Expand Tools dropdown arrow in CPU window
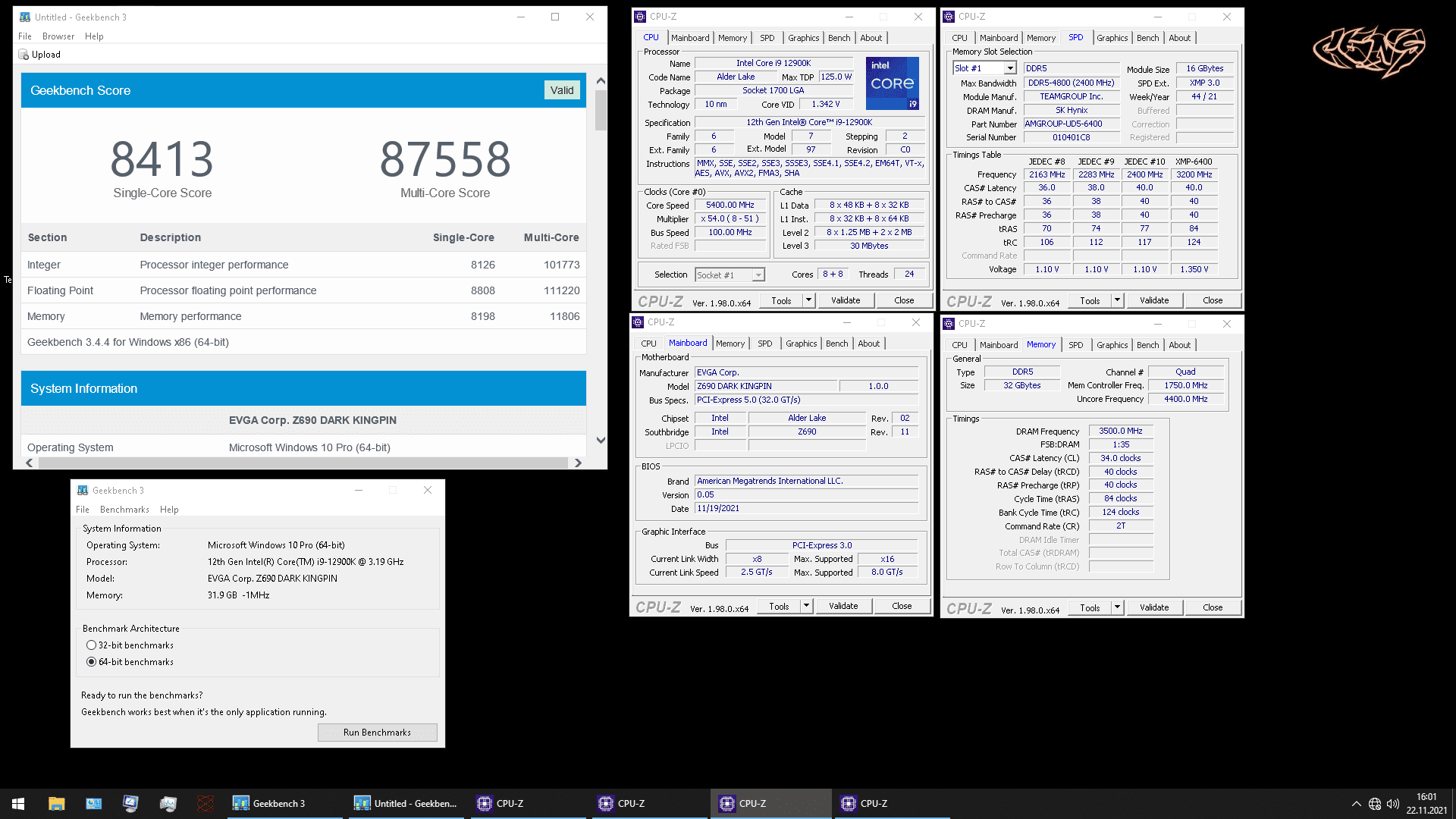Image resolution: width=1456 pixels, height=819 pixels. click(808, 301)
